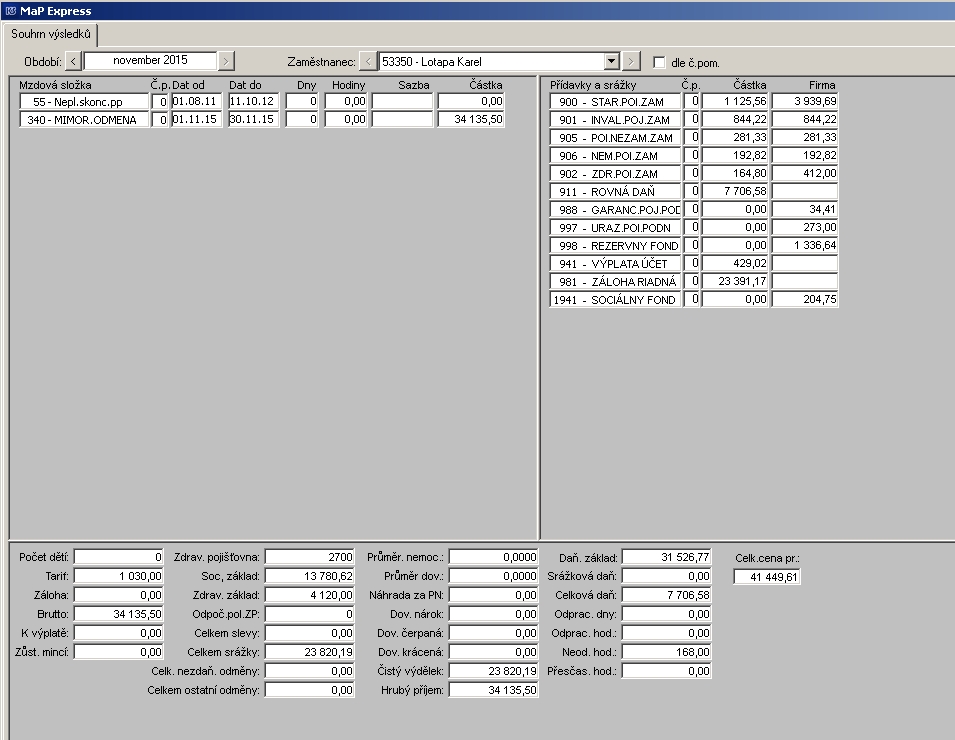Click the Daň. základ field 31 526,77
This screenshot has width=955, height=740.
[x=667, y=557]
